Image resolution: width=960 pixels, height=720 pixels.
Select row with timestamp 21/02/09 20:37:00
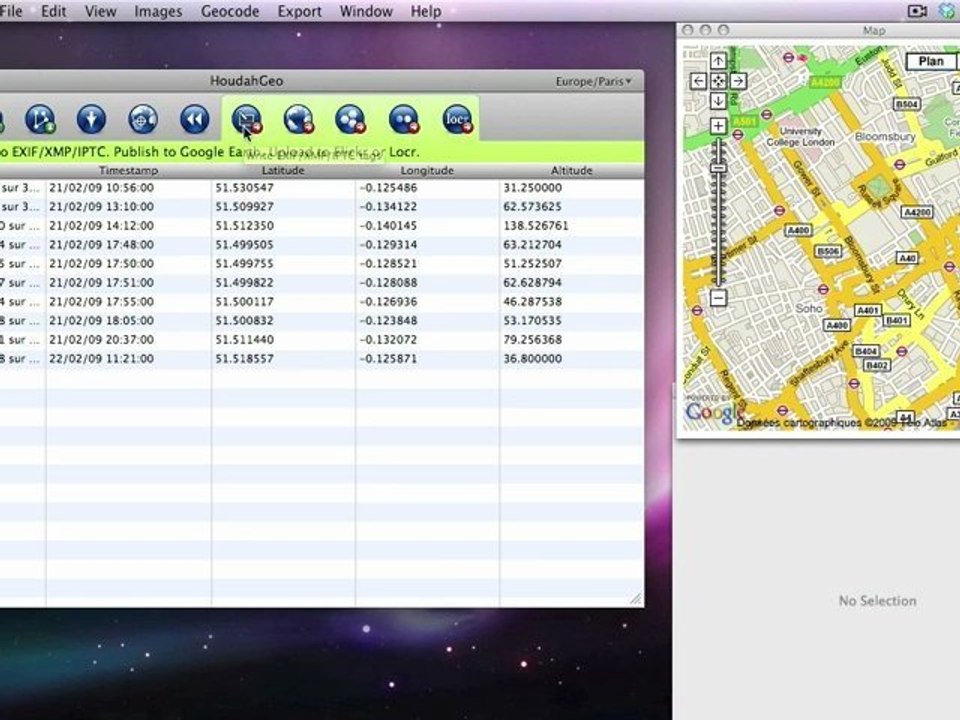point(321,340)
